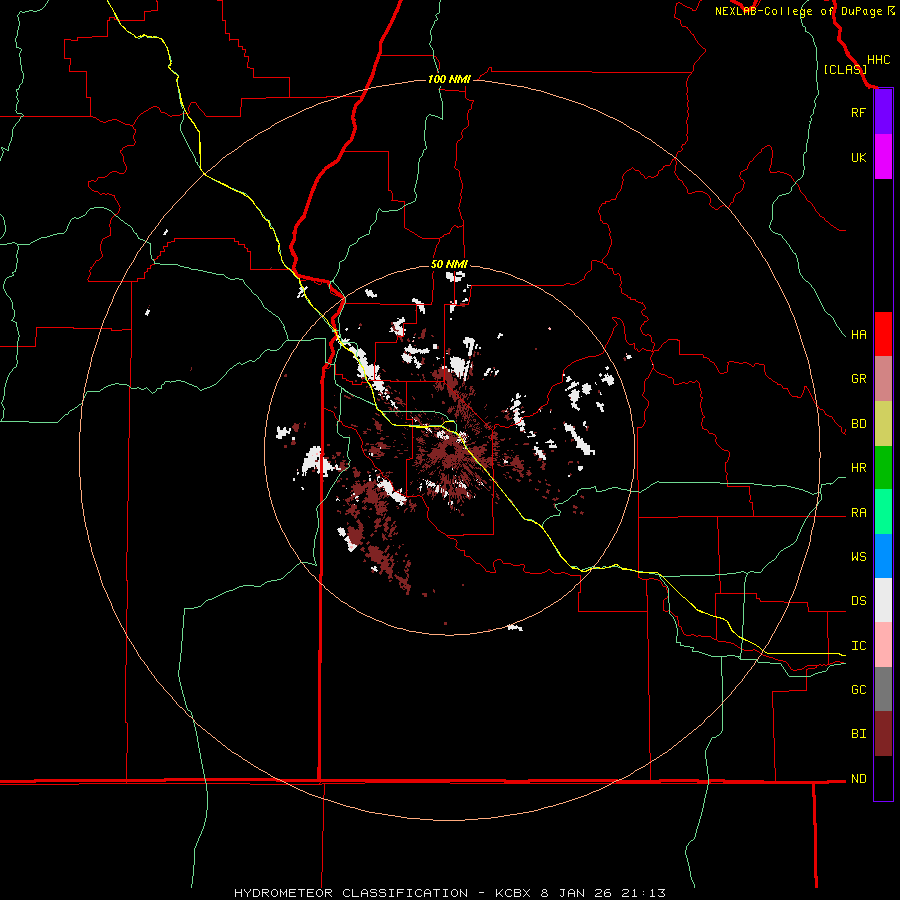Screen dimensions: 900x900
Task: Click the IC legend label
Action: tap(858, 646)
